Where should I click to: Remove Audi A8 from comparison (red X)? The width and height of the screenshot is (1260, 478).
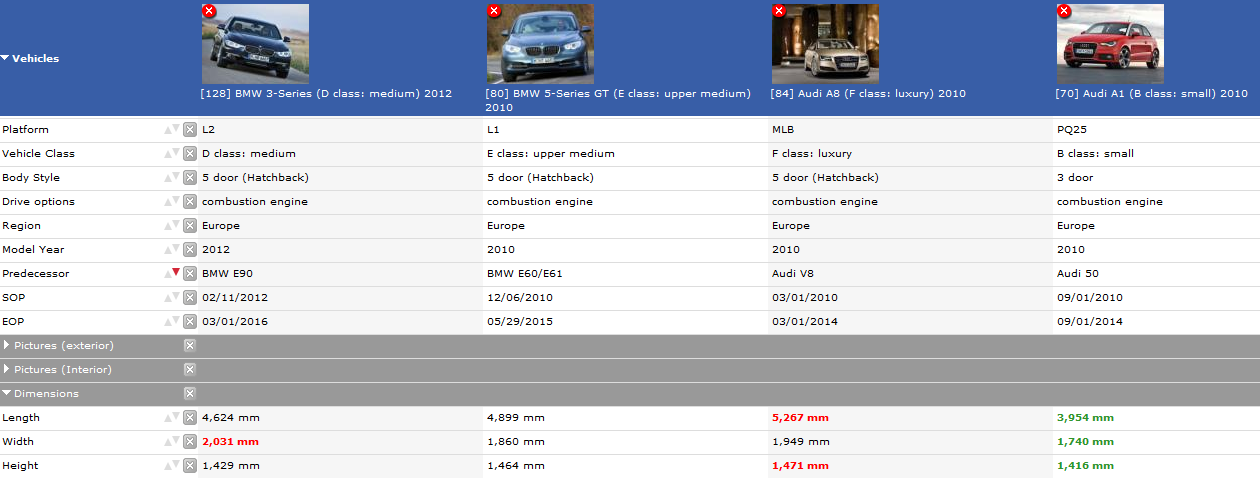pyautogui.click(x=778, y=11)
